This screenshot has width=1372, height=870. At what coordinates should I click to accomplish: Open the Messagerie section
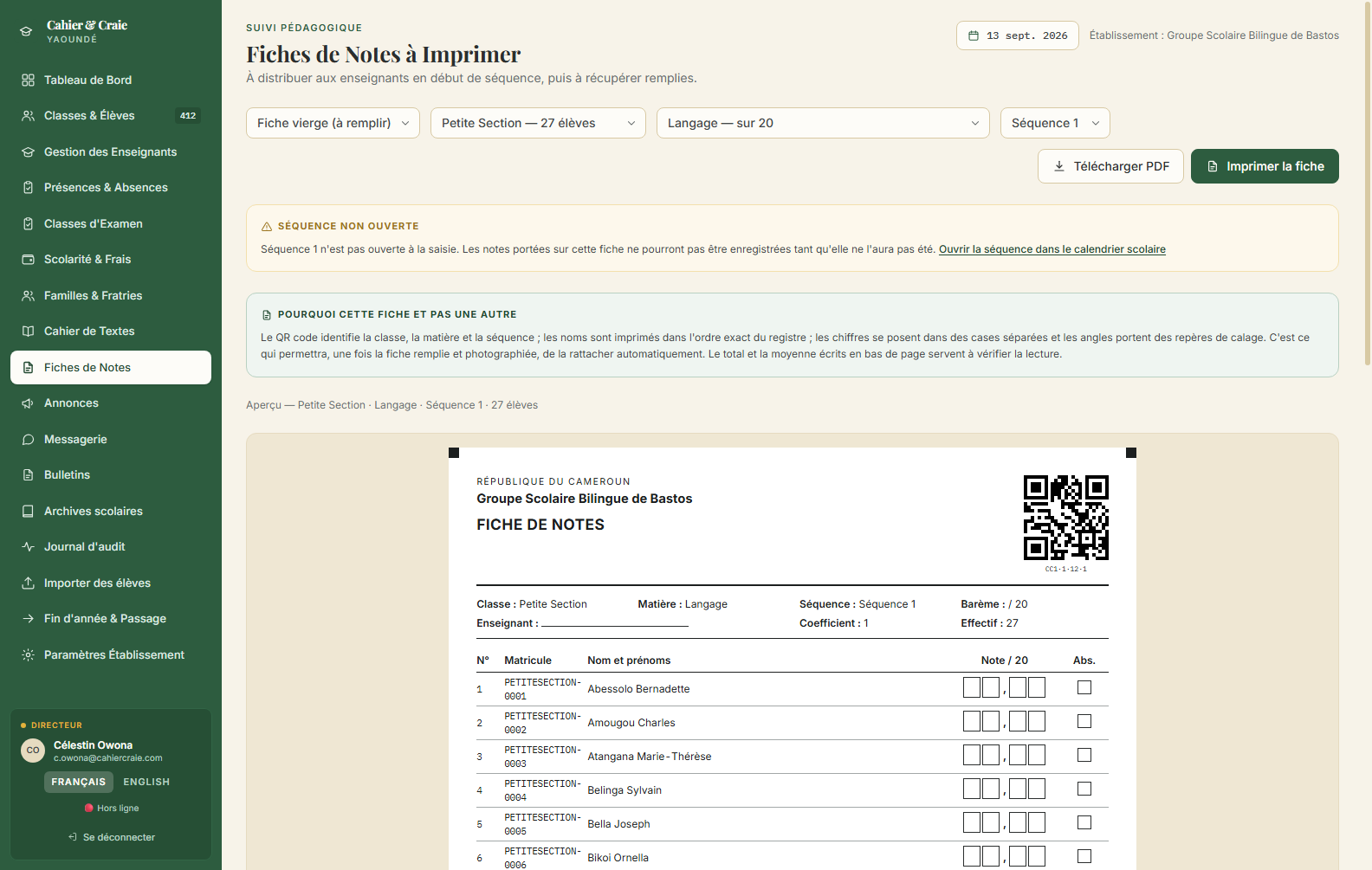point(111,439)
